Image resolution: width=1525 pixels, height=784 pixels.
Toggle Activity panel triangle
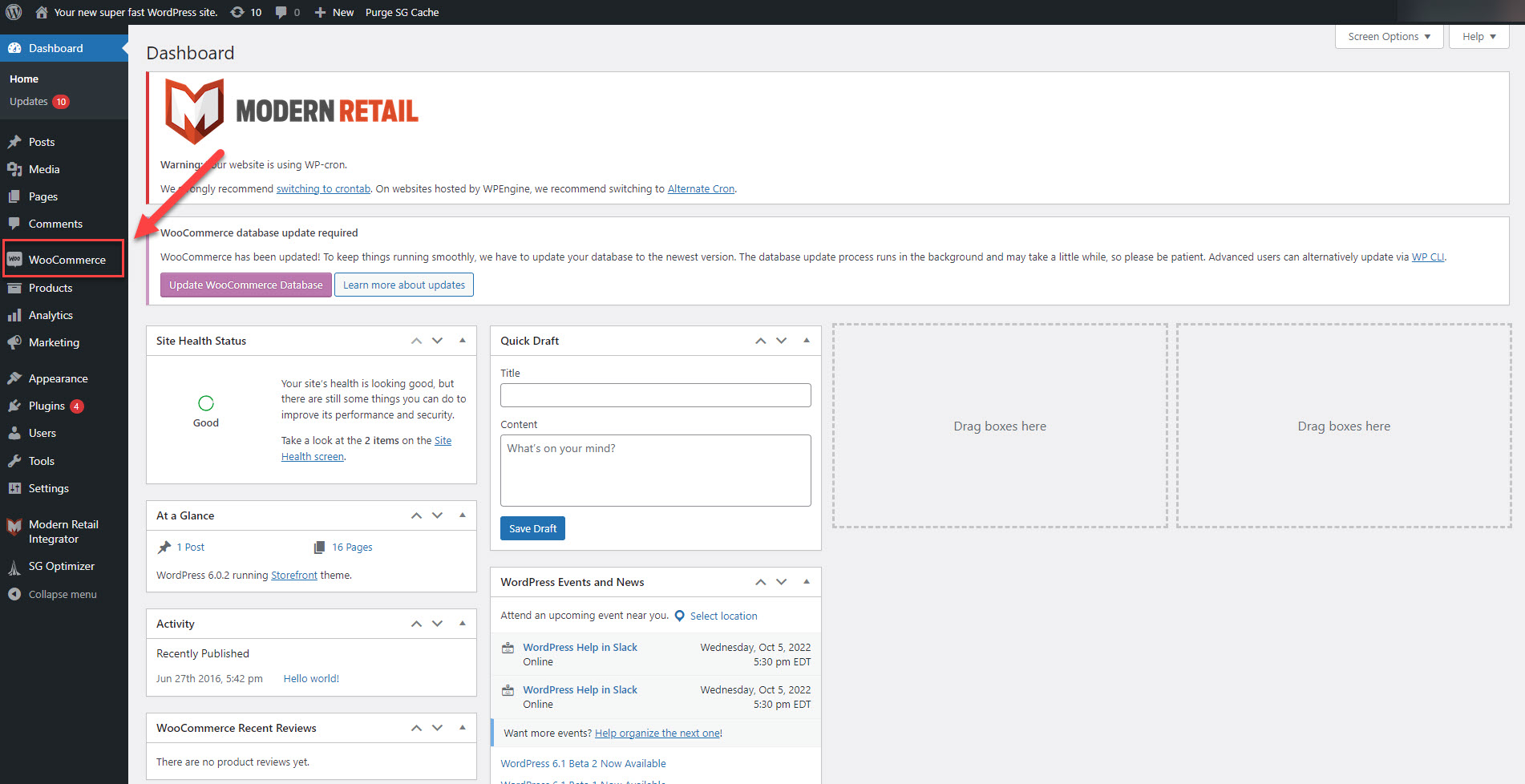[463, 624]
